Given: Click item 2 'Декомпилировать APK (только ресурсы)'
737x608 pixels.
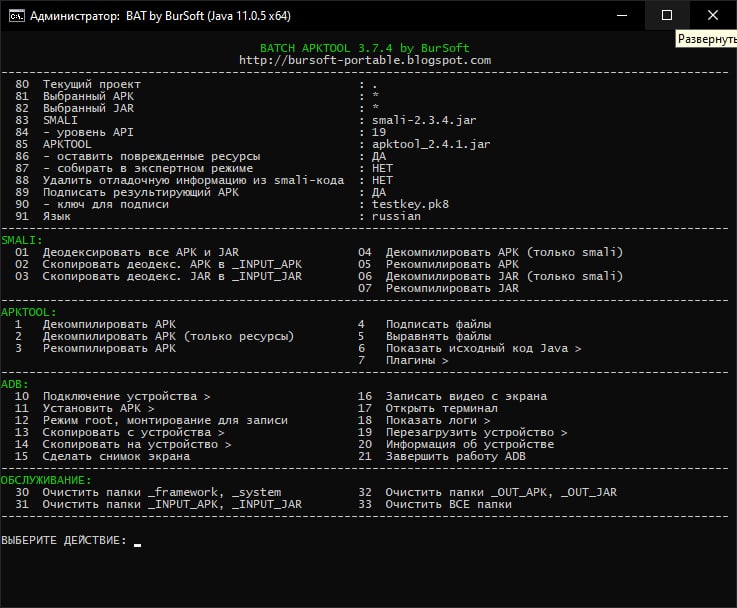Looking at the screenshot, I should [154, 336].
